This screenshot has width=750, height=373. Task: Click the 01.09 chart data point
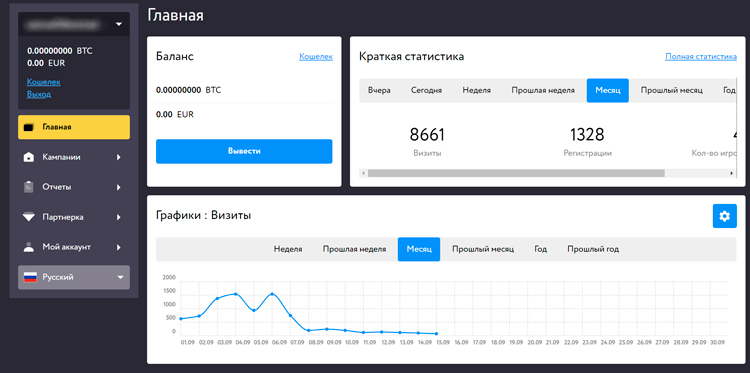[180, 318]
